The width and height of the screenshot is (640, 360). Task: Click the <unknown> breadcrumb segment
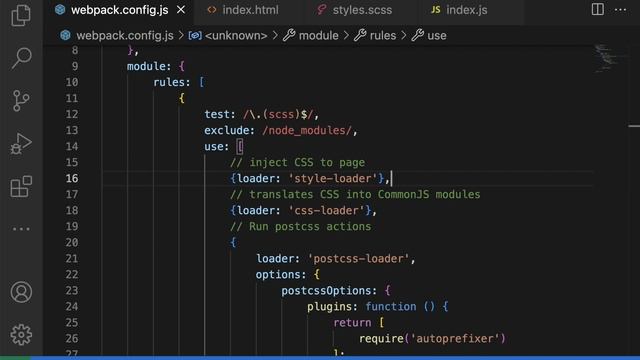coord(236,36)
